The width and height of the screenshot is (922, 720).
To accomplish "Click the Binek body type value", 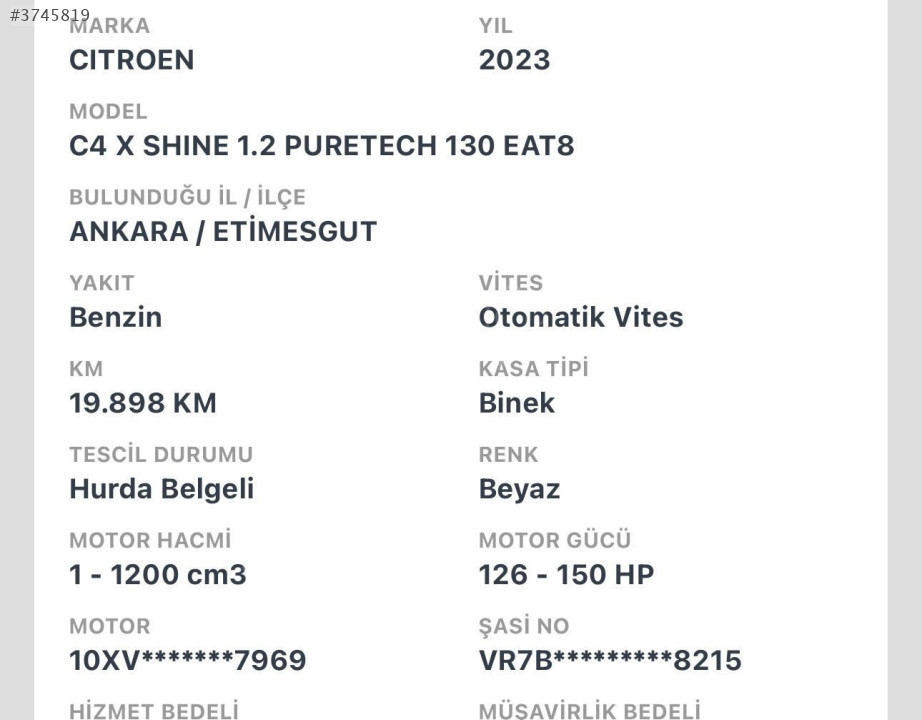I will pos(517,403).
